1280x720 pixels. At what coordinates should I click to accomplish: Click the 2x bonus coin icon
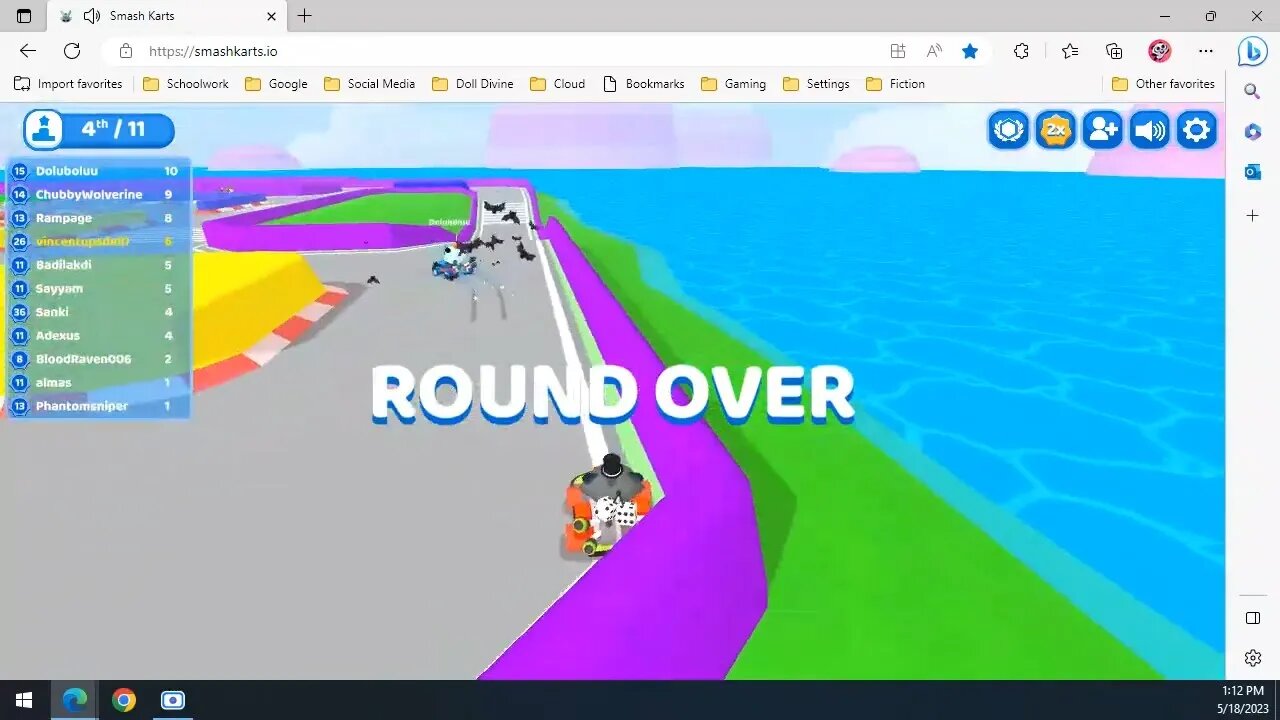(x=1055, y=130)
